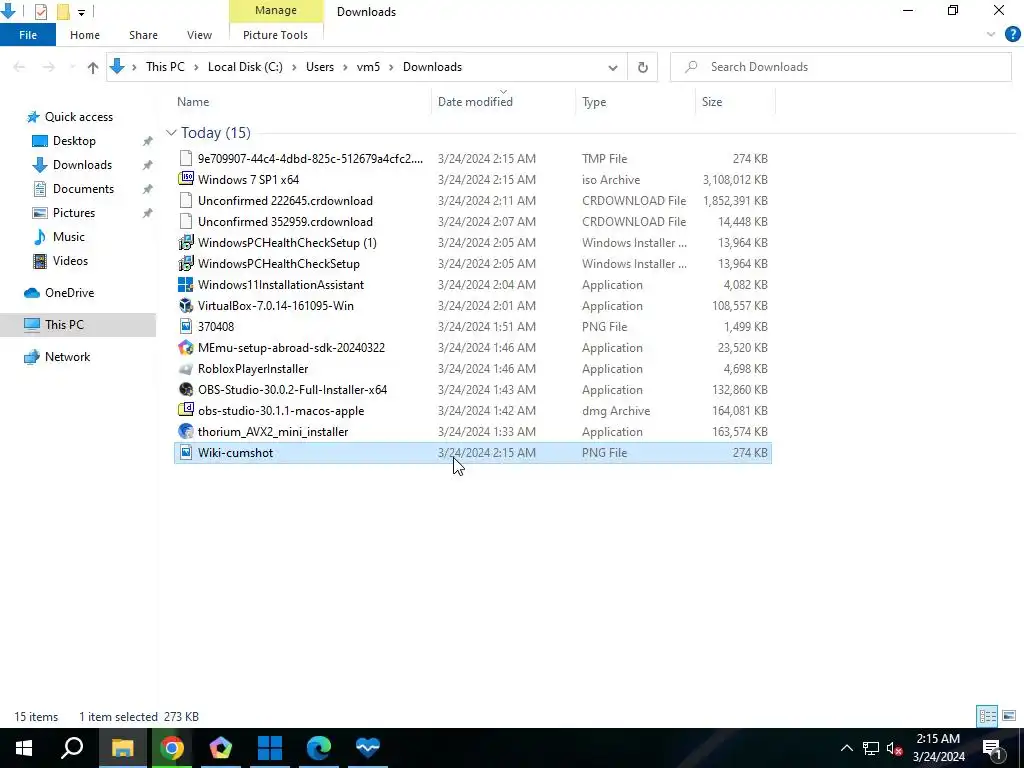Open Microsoft Edge from taskbar
Screen dimensions: 1024x768
[x=319, y=748]
